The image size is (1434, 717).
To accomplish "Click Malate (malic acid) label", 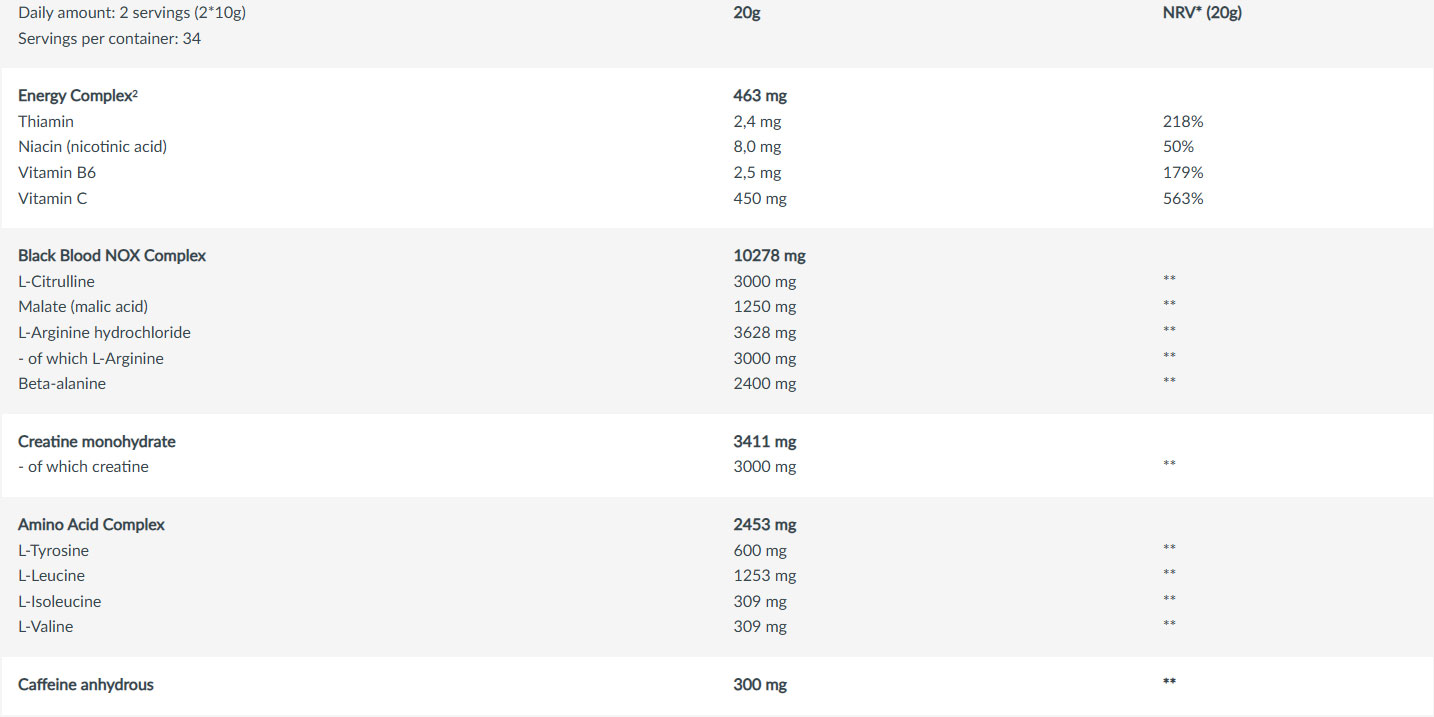I will (83, 307).
